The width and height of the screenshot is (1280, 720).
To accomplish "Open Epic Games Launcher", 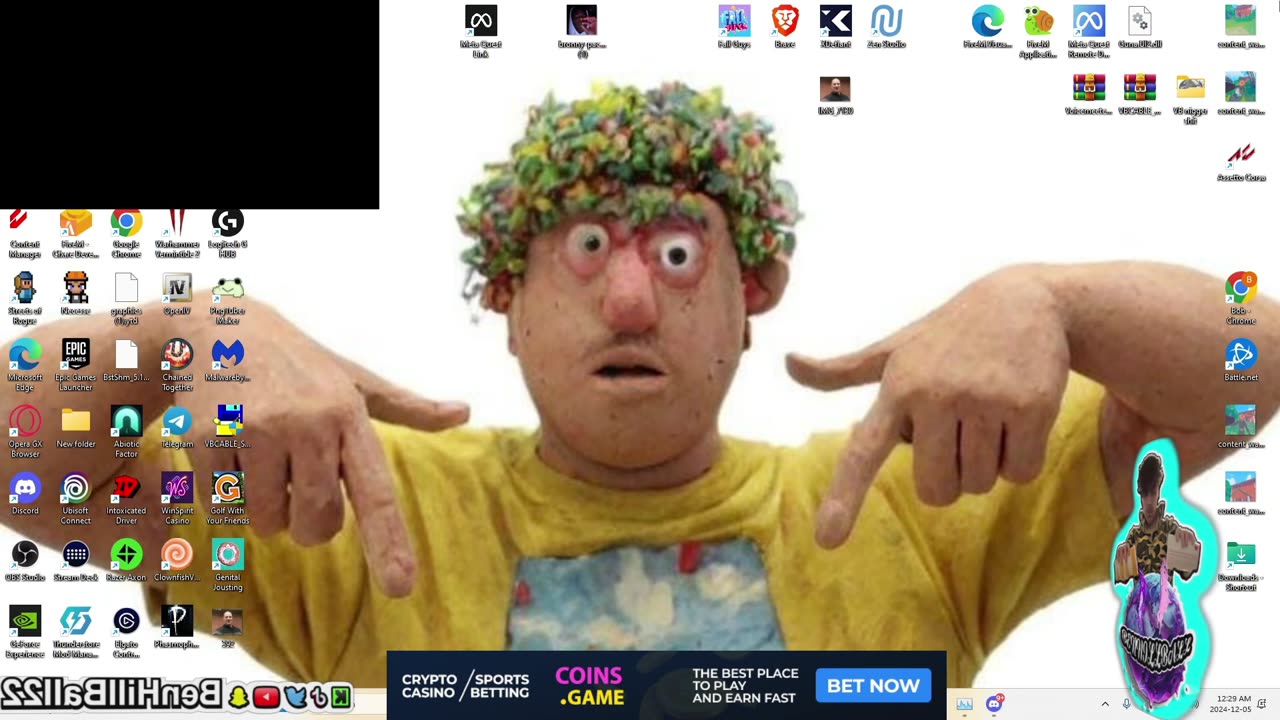I will (x=76, y=365).
